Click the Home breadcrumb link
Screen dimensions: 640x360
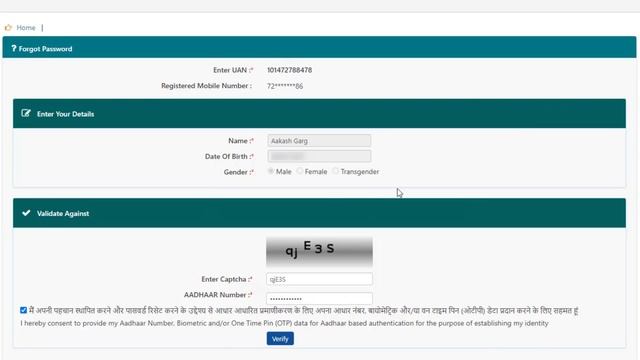[x=26, y=28]
